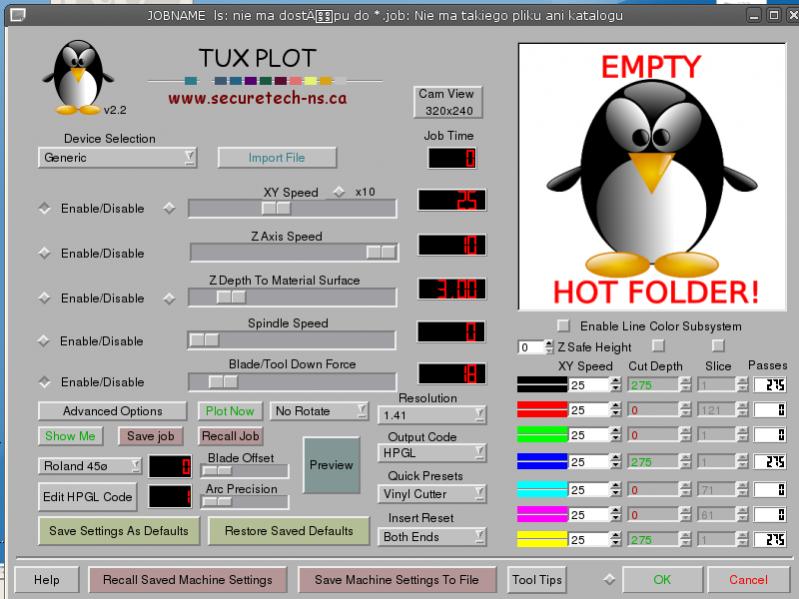Open the No Rotate dropdown
The width and height of the screenshot is (799, 599).
[318, 411]
